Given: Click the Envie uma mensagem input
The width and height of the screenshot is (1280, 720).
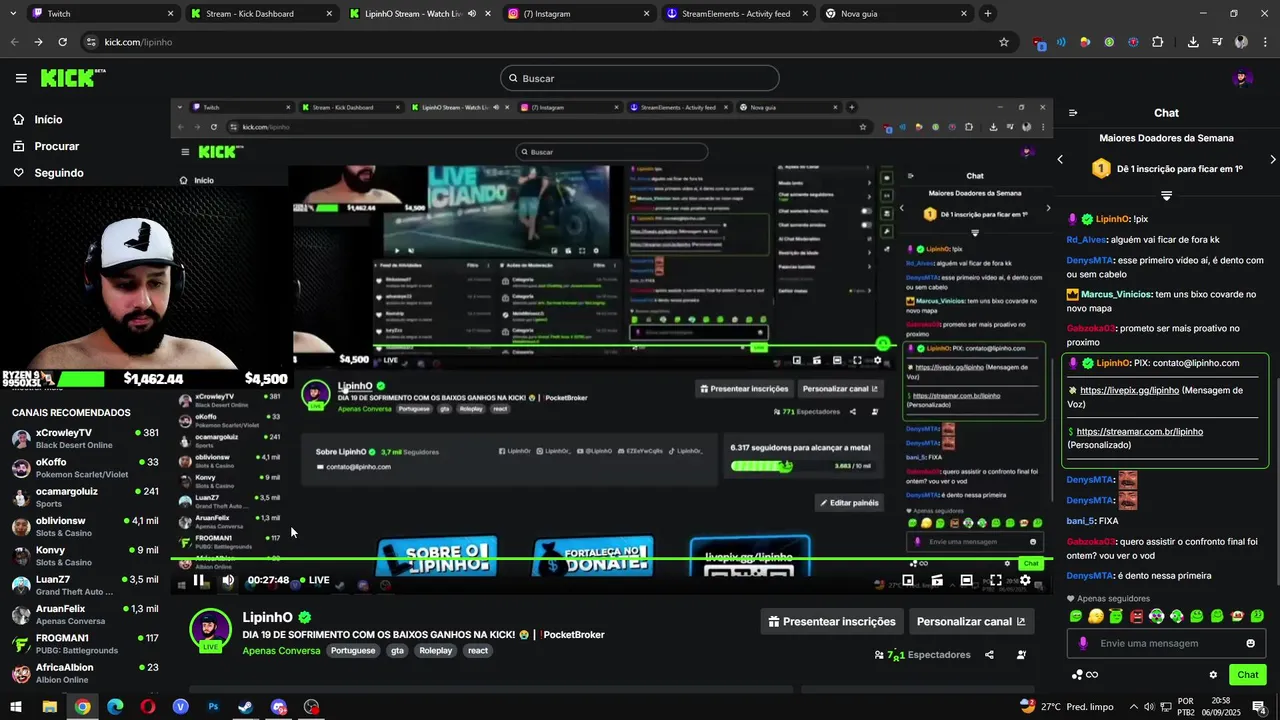Looking at the screenshot, I should pos(1166,643).
